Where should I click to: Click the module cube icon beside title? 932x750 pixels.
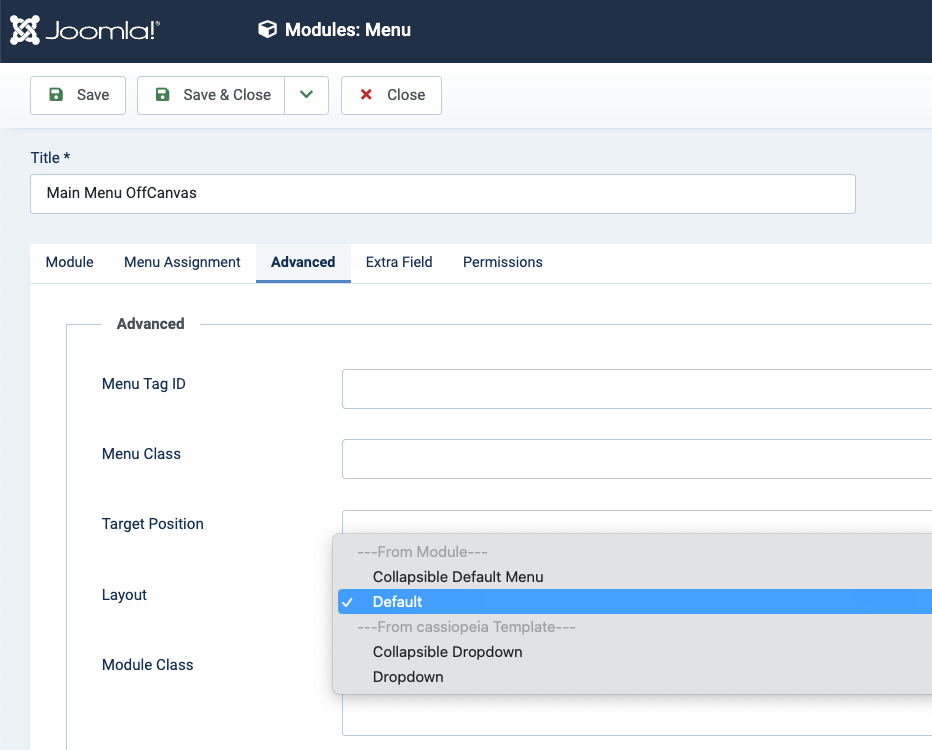pyautogui.click(x=267, y=30)
